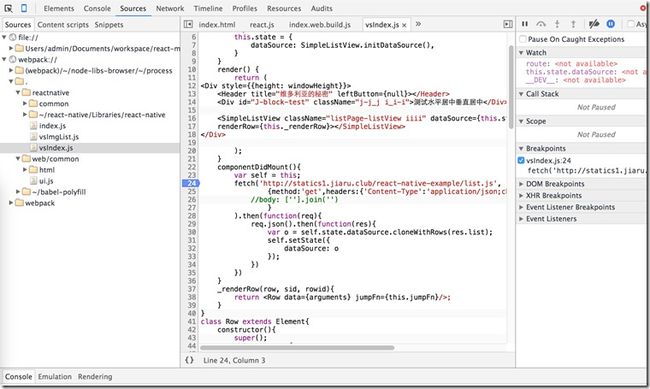Image resolution: width=650 pixels, height=389 pixels.
Task: Collapse the Watch section
Action: coord(536,53)
